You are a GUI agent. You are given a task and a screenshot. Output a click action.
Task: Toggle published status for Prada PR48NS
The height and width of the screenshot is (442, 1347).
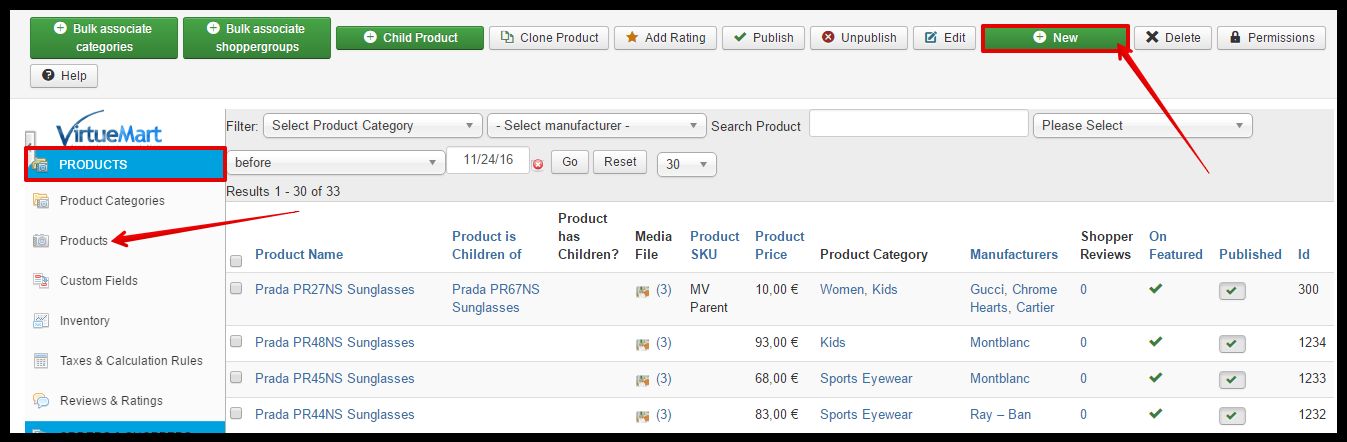(x=1232, y=344)
